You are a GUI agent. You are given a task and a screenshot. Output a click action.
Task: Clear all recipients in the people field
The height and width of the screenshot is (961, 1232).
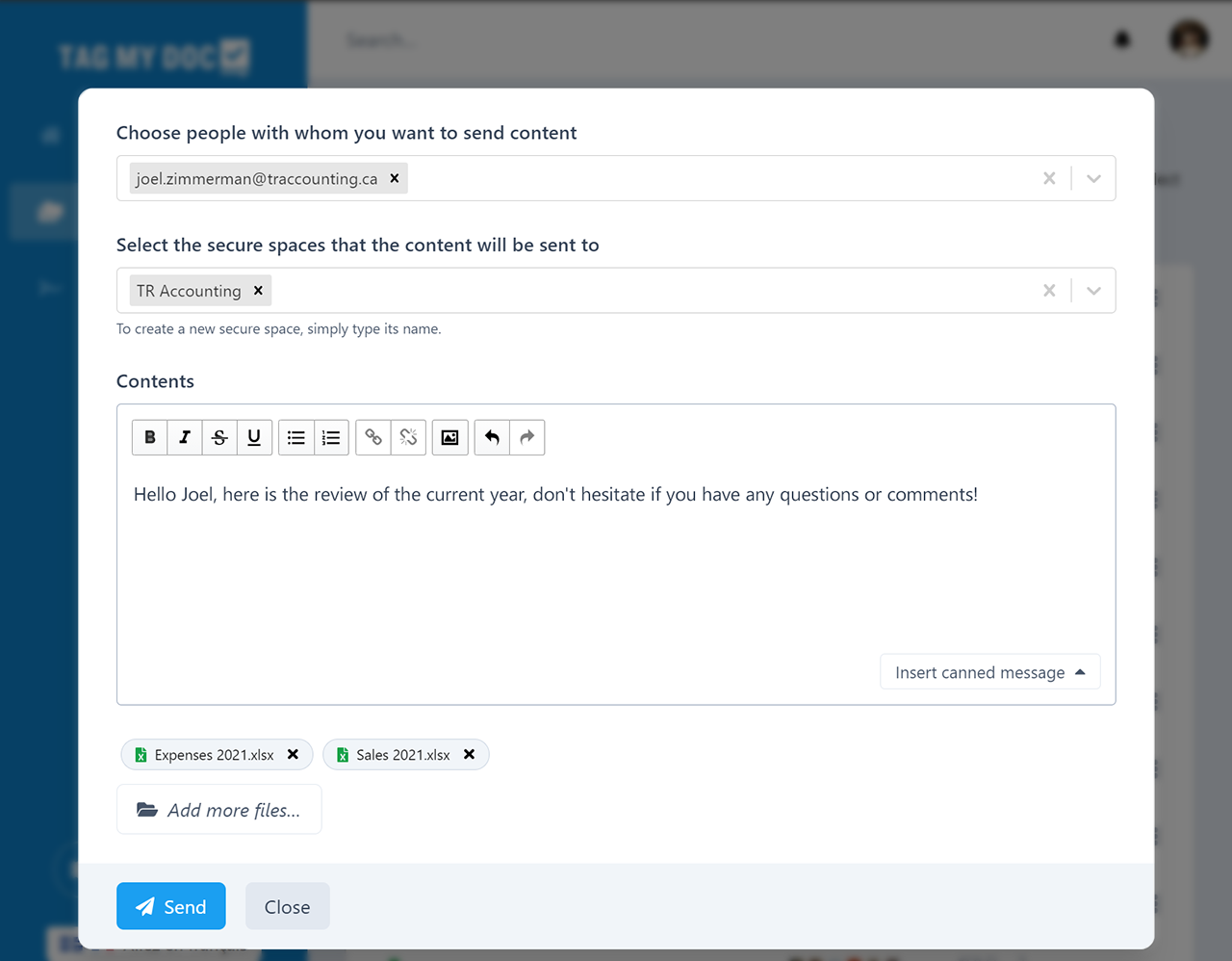pyautogui.click(x=1049, y=178)
